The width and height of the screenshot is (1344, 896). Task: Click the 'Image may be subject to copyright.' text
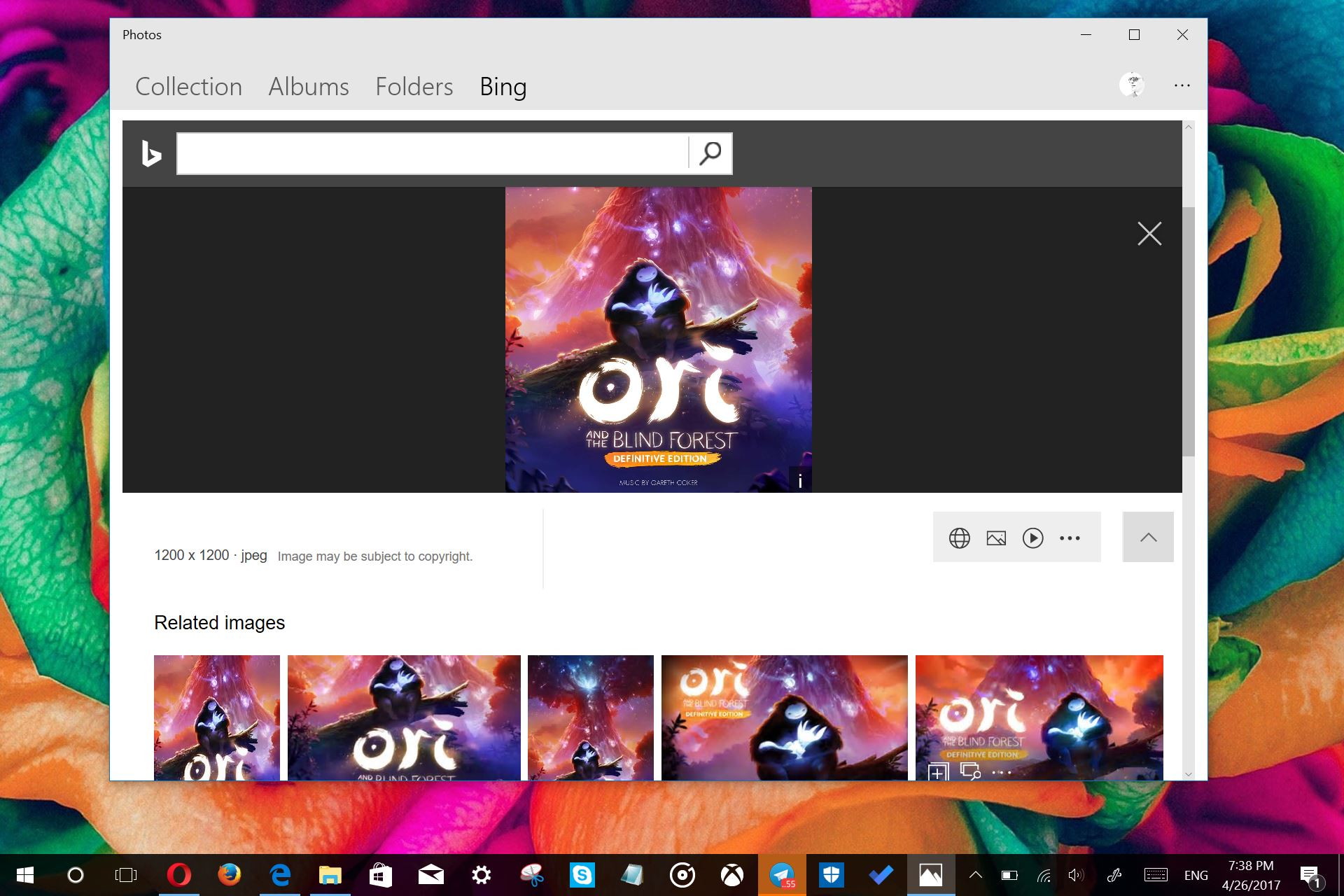[375, 556]
